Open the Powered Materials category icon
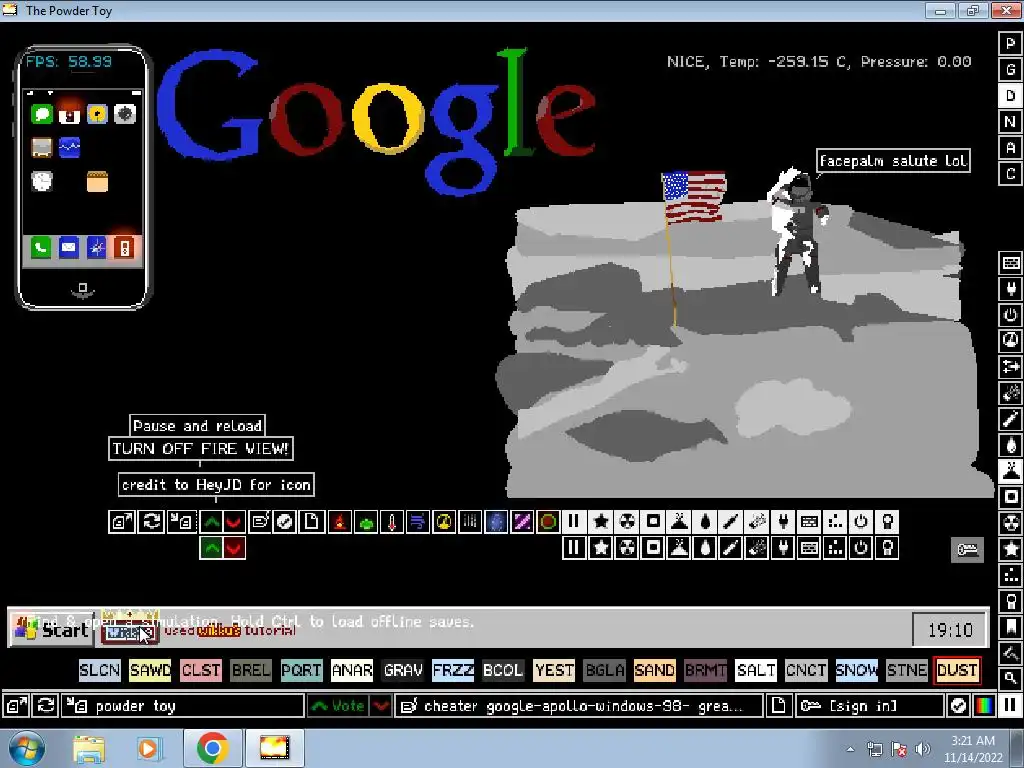The image size is (1024, 768). tap(1010, 315)
